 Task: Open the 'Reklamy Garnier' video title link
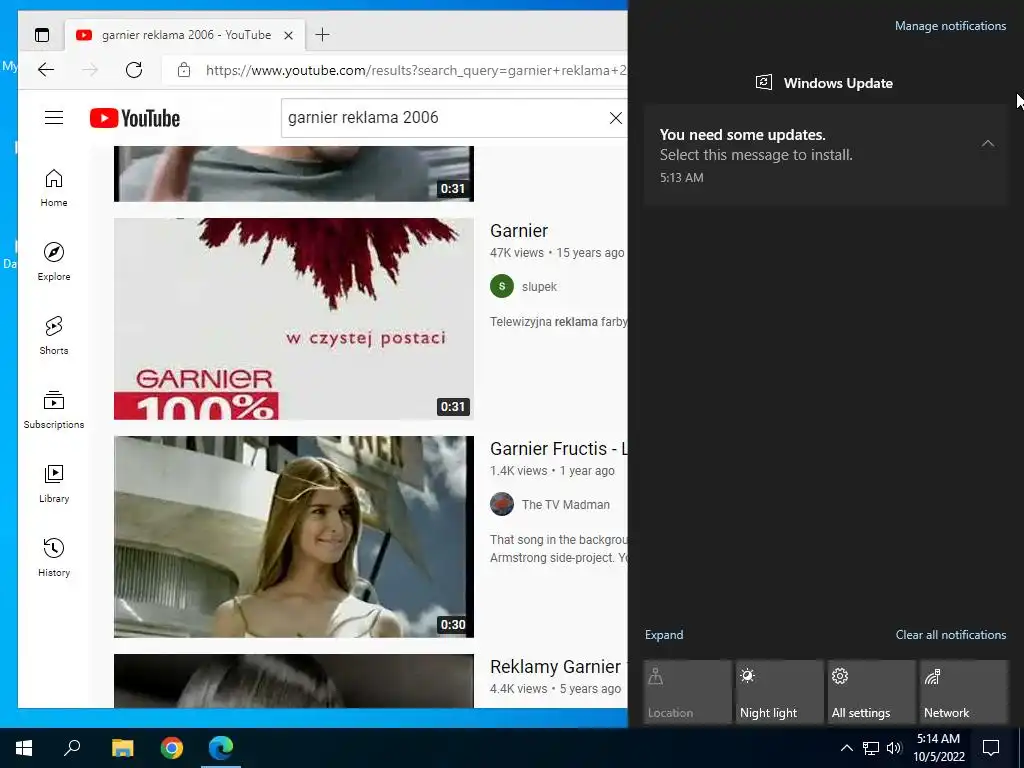[x=558, y=667]
